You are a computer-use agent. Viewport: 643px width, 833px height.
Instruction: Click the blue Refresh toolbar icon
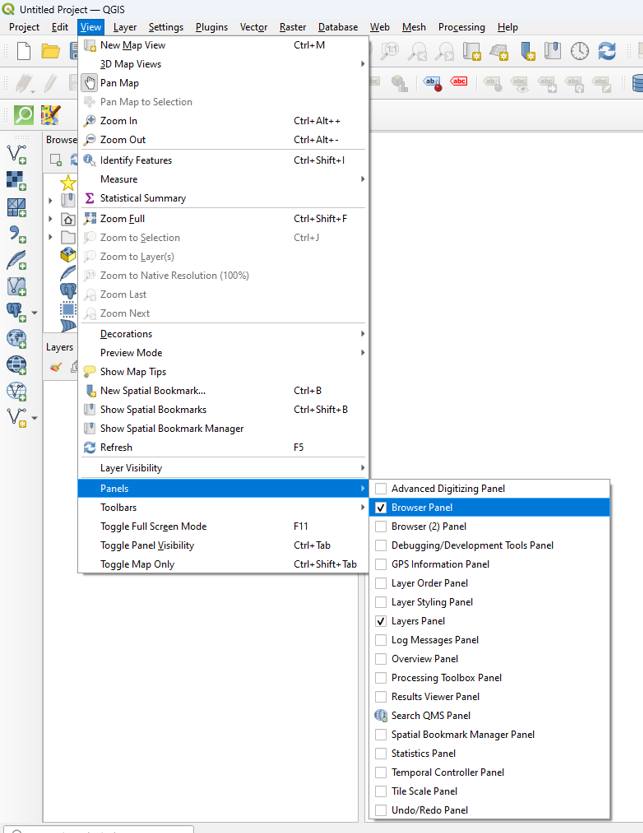point(607,51)
